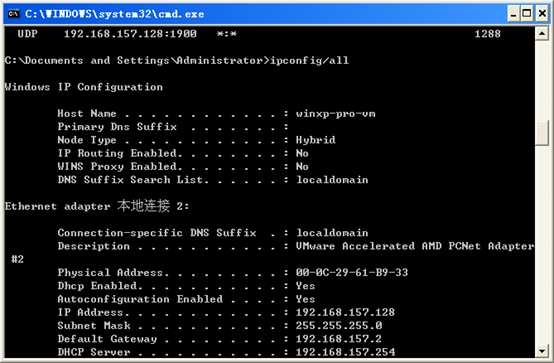Open the cmd.exe system menu icon

(13, 14)
